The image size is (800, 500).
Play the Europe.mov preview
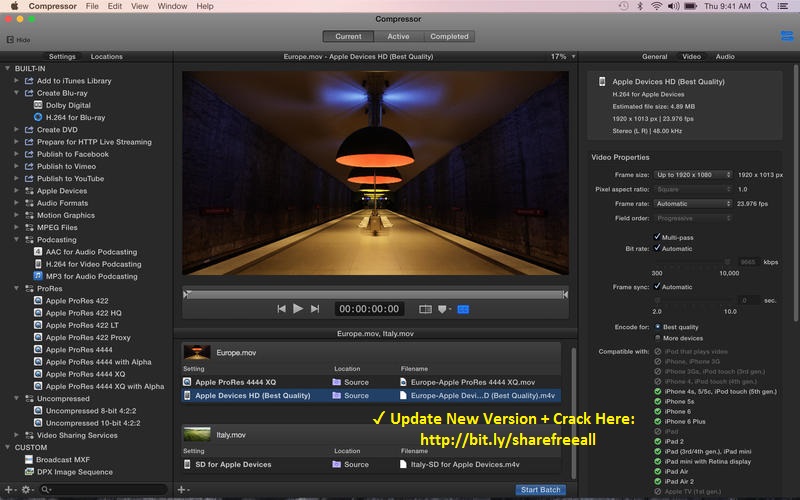pos(298,309)
